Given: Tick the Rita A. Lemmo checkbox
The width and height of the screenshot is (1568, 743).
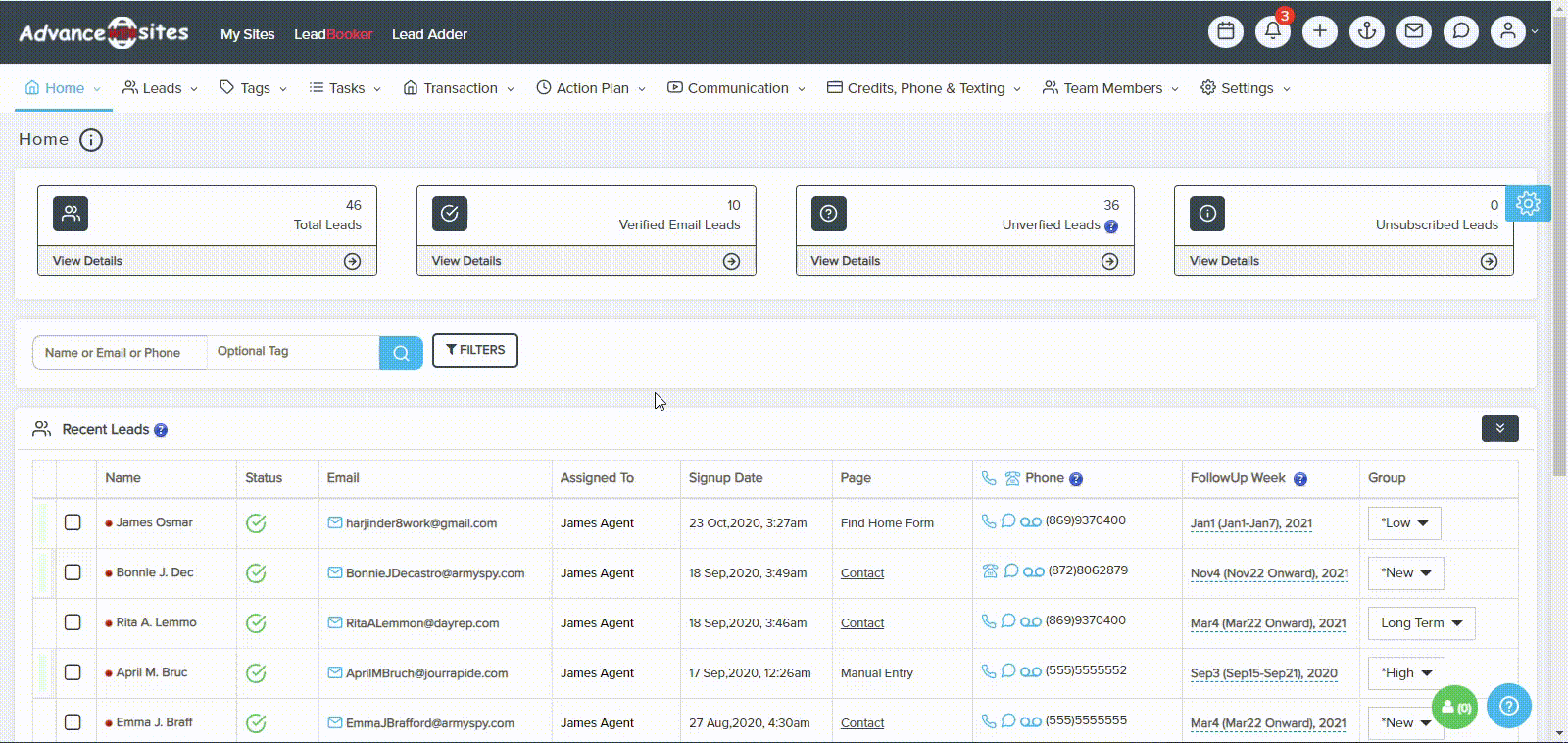Looking at the screenshot, I should coord(73,622).
